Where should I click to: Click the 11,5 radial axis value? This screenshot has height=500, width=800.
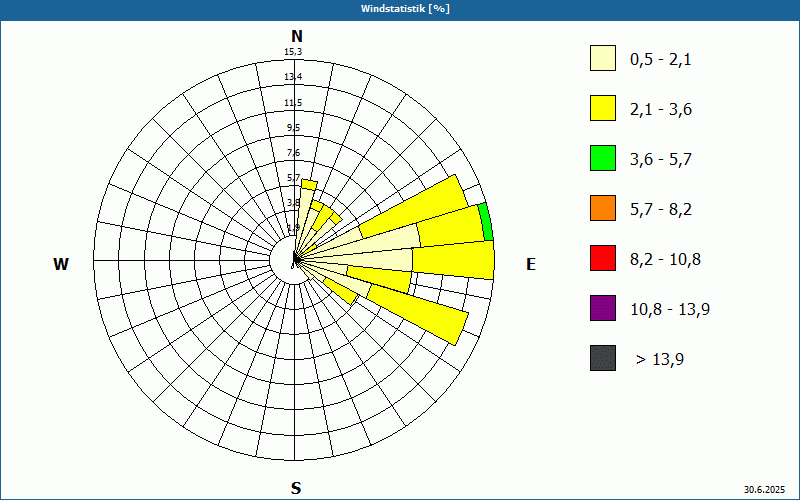[x=293, y=103]
